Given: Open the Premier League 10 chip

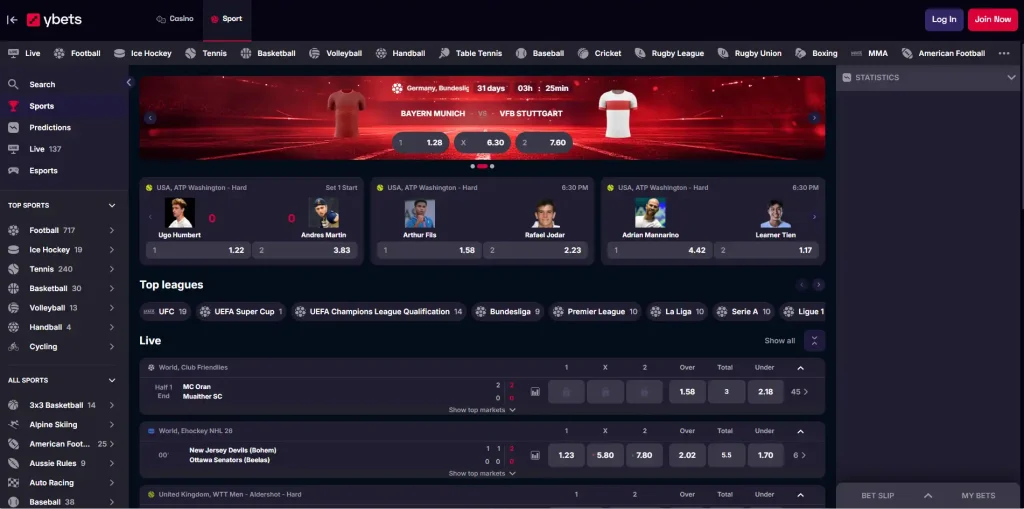Looking at the screenshot, I should pos(596,312).
